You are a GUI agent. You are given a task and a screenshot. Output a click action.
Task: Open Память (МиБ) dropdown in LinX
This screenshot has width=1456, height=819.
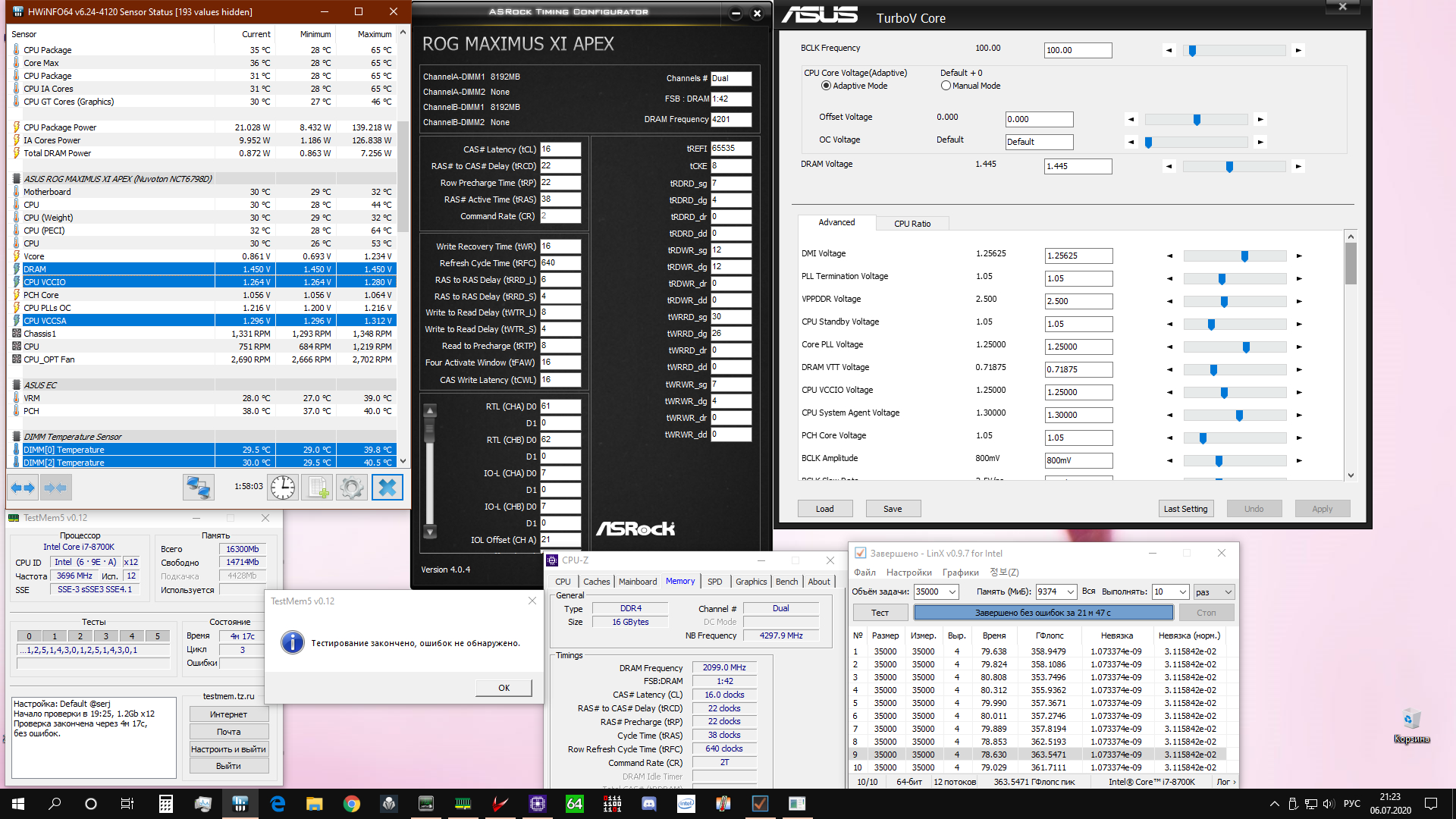pos(1070,591)
